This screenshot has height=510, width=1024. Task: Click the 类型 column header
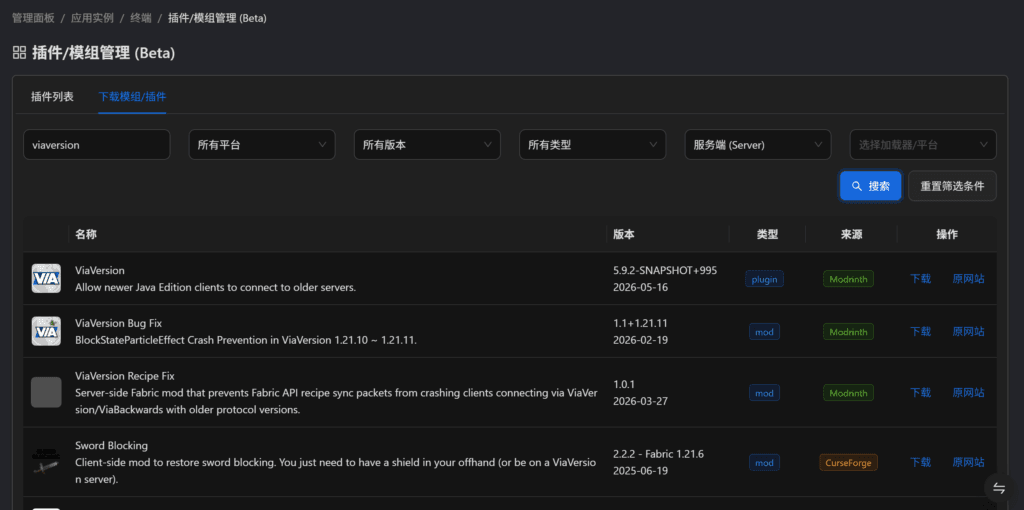[767, 234]
